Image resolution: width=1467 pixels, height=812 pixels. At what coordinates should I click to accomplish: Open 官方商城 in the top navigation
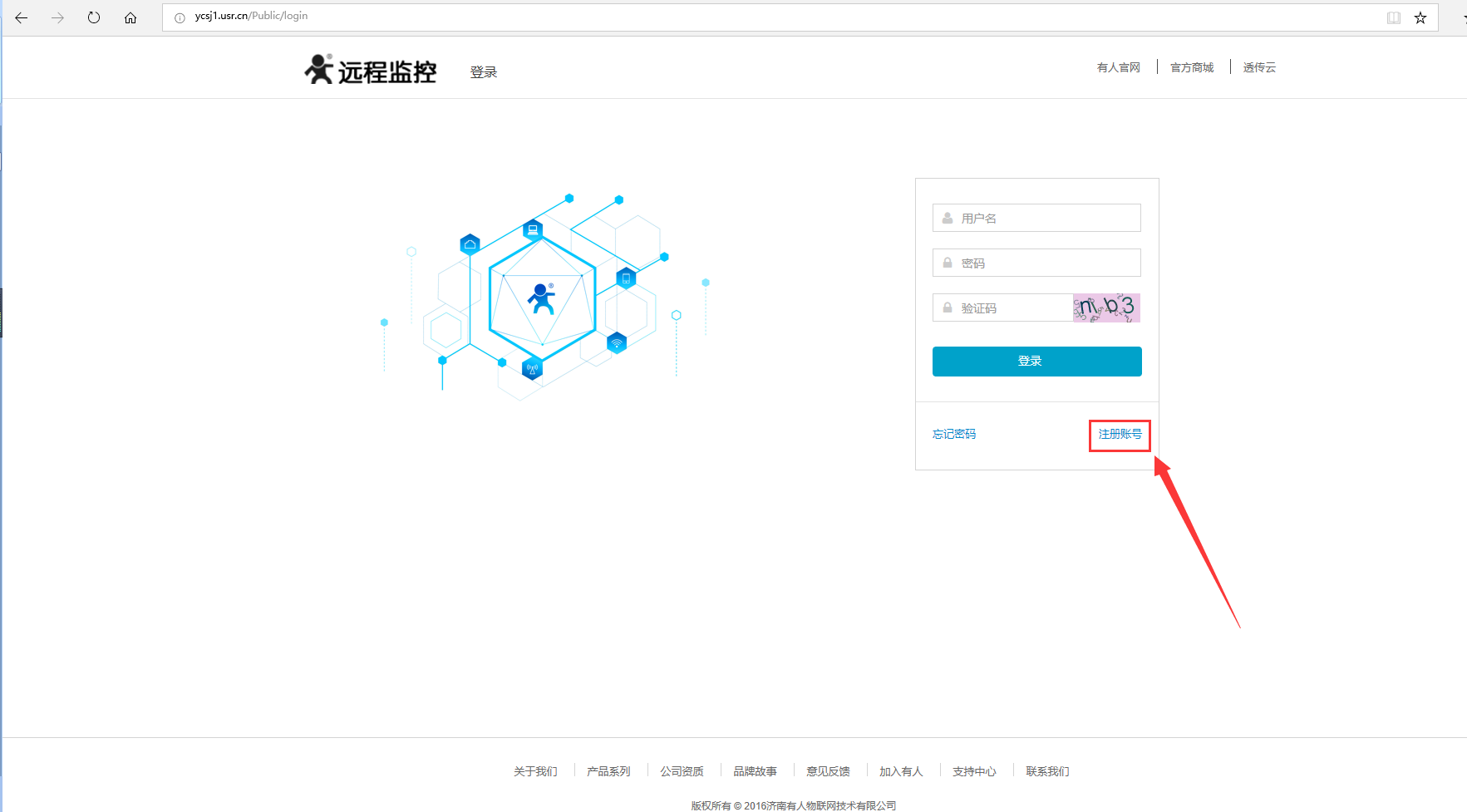pos(1192,67)
